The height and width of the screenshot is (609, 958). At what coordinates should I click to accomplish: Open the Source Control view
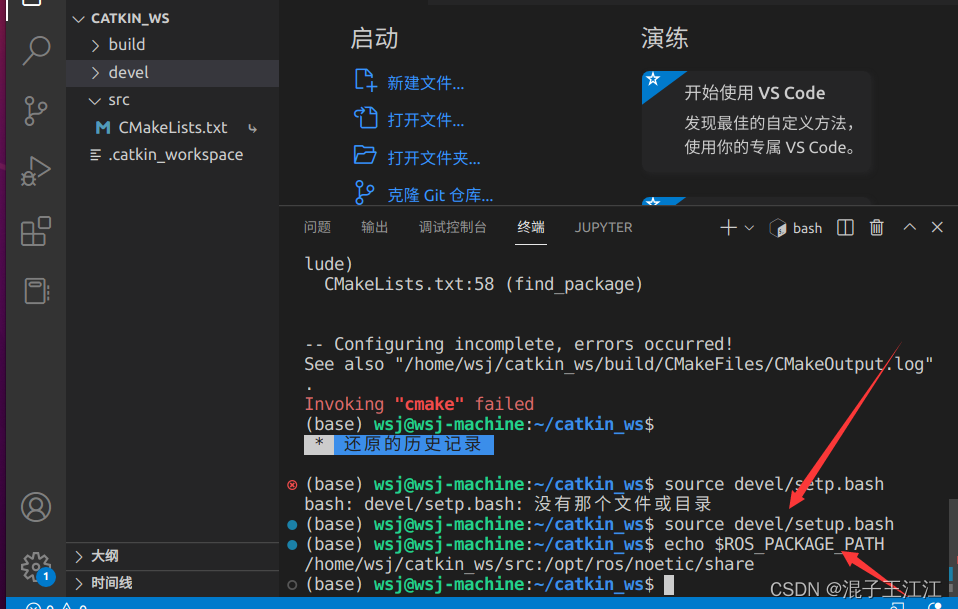click(x=36, y=109)
